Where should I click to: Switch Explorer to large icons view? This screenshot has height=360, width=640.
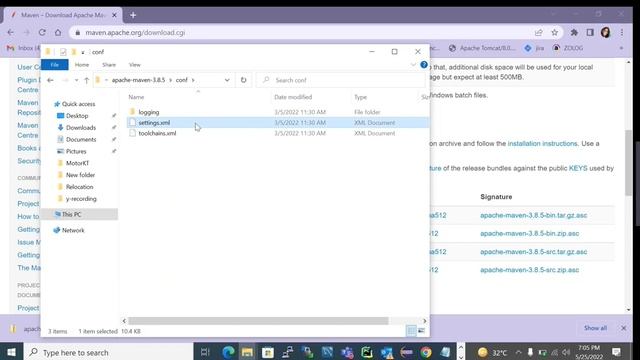click(x=421, y=331)
